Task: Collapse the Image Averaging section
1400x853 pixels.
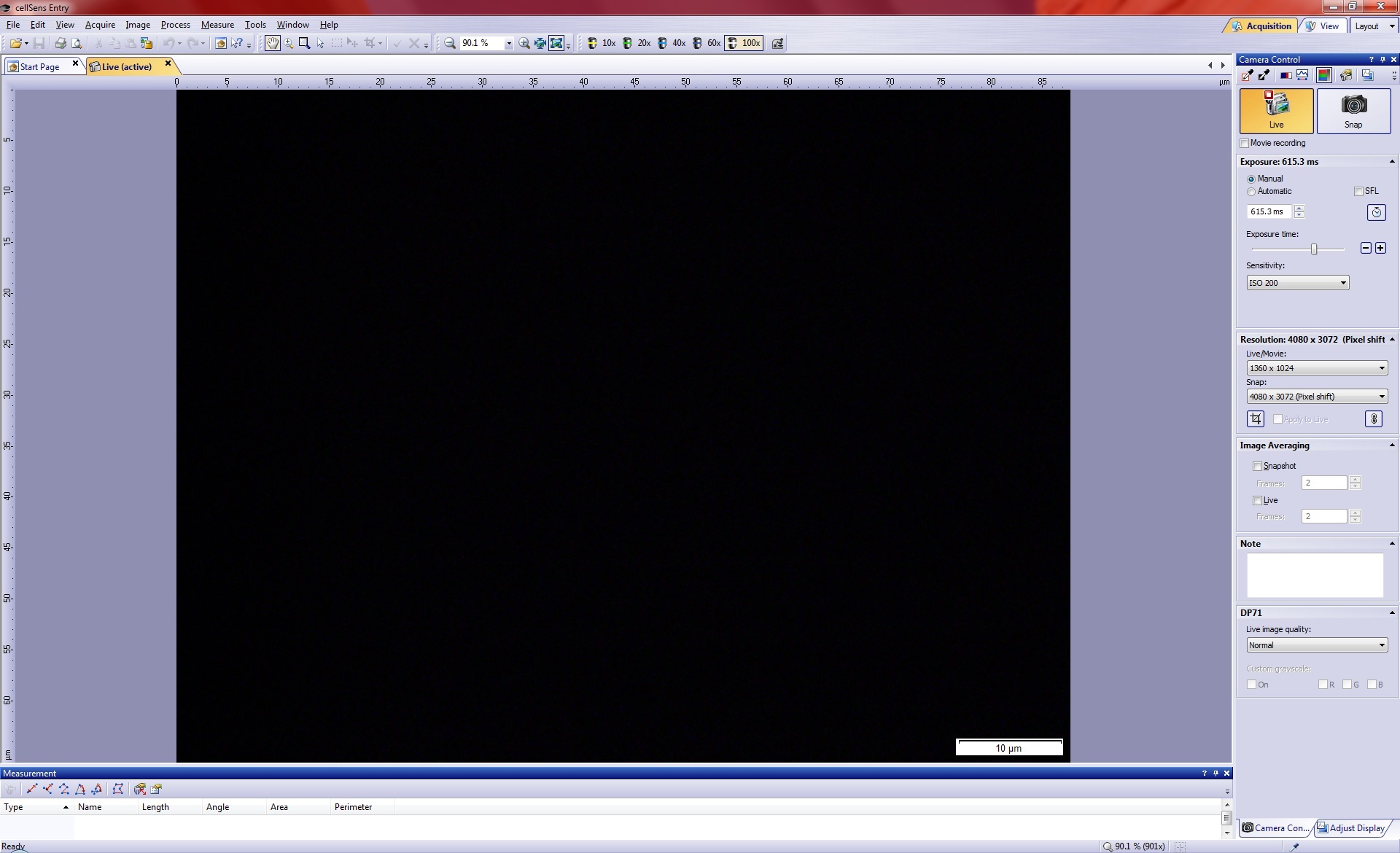Action: tap(1392, 445)
